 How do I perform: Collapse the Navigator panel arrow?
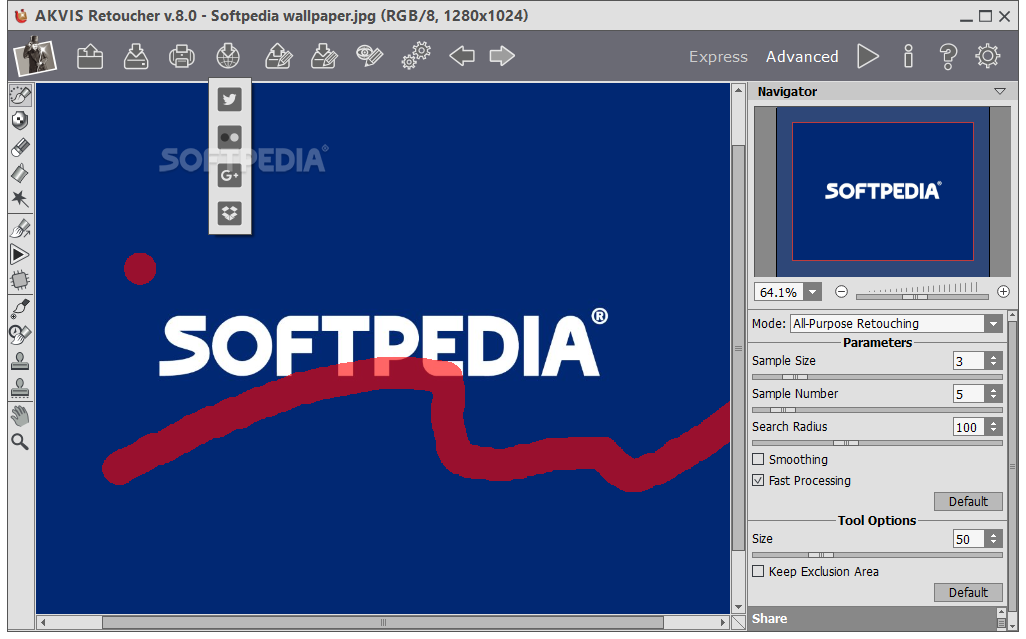pyautogui.click(x=999, y=92)
